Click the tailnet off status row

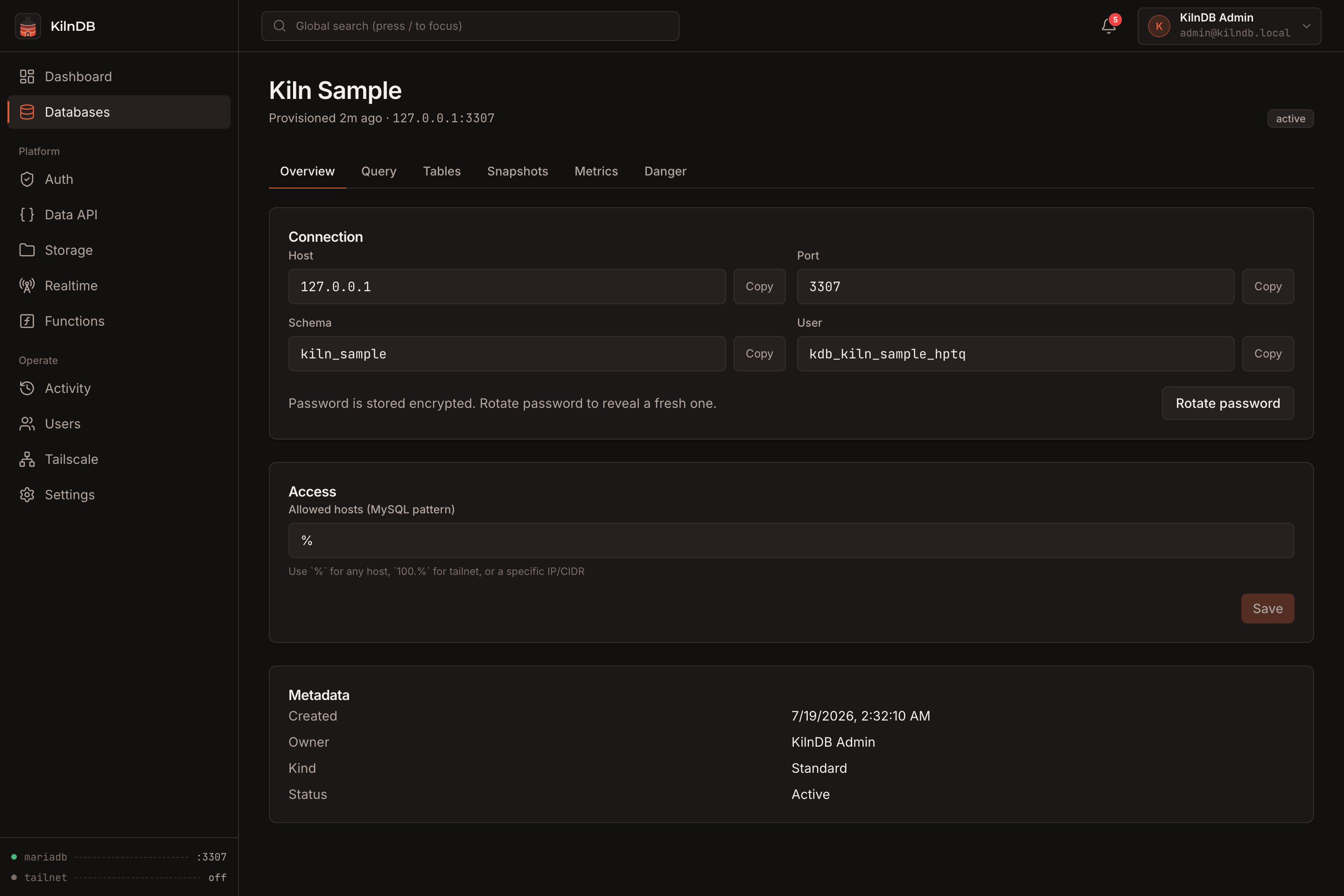(119, 878)
